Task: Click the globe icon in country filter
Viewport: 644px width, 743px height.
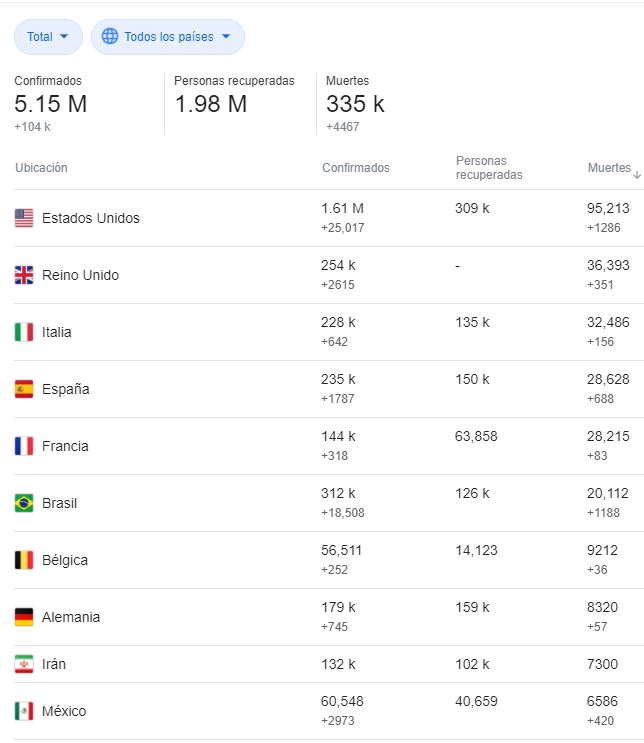Action: pyautogui.click(x=109, y=37)
